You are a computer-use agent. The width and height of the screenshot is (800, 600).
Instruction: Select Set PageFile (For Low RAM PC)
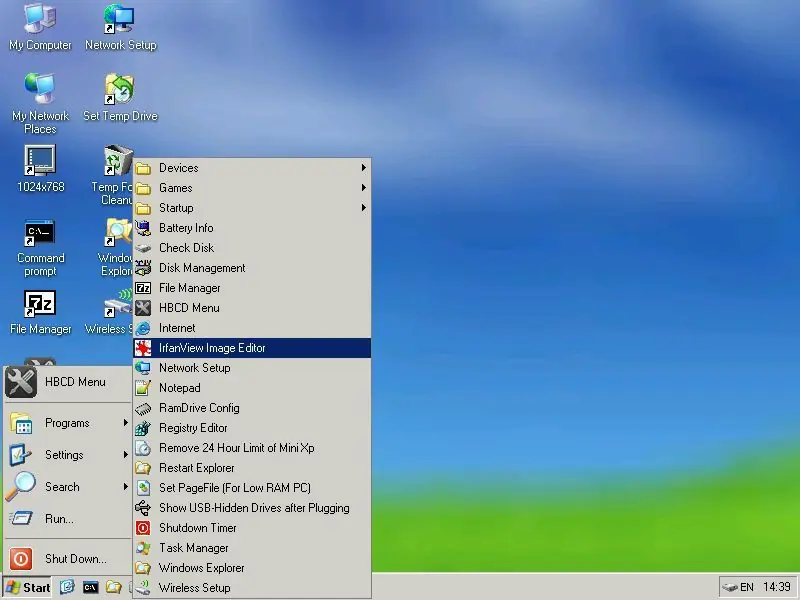pyautogui.click(x=252, y=488)
